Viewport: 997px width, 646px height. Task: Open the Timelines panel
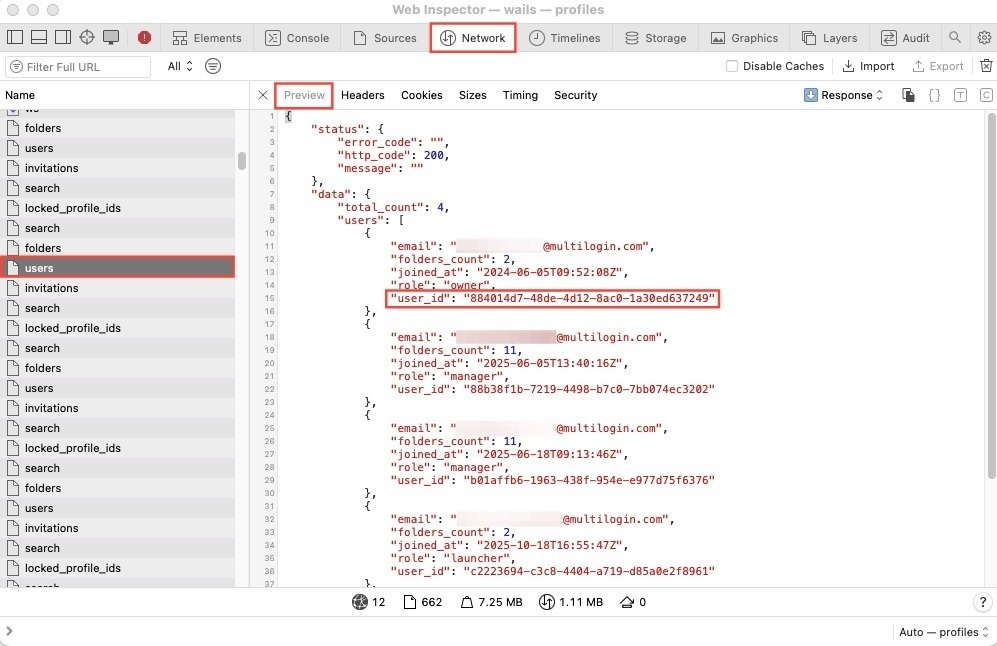[x=565, y=37]
